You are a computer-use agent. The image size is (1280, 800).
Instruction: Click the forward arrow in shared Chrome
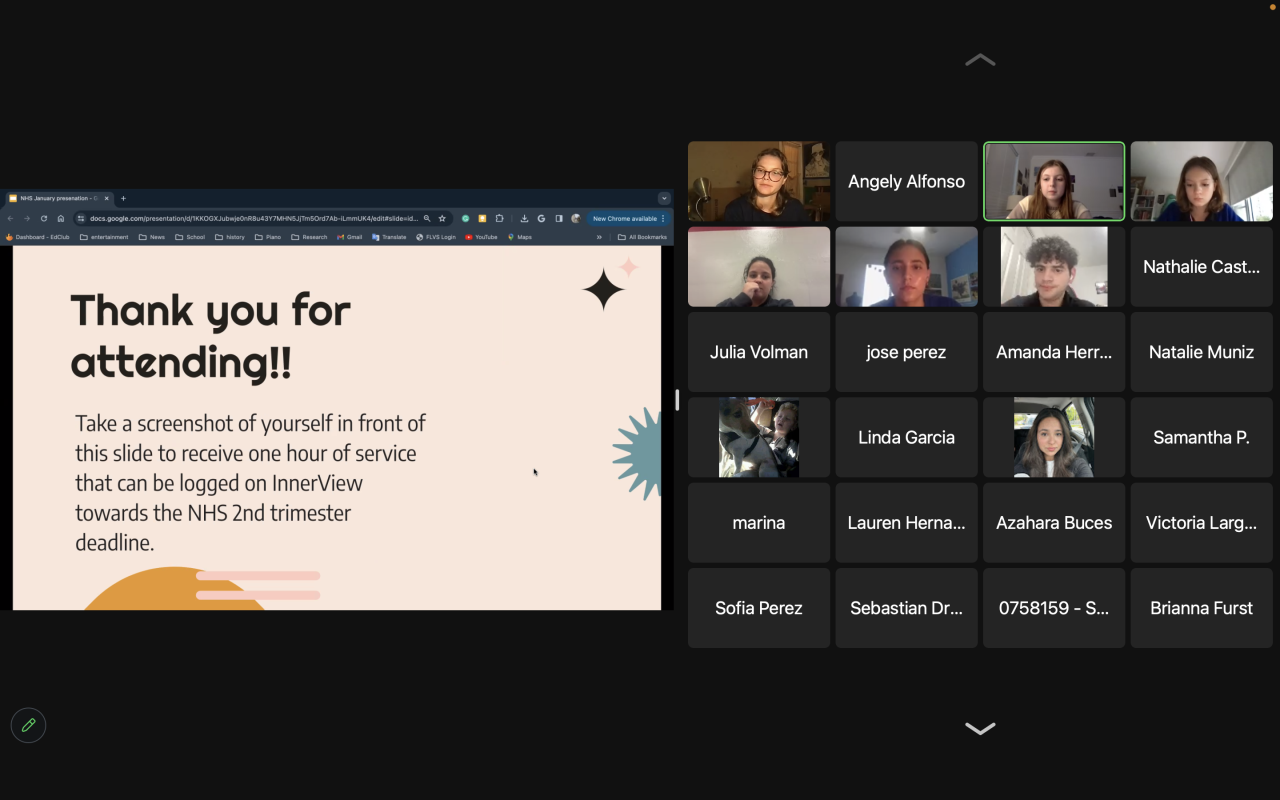coord(27,218)
